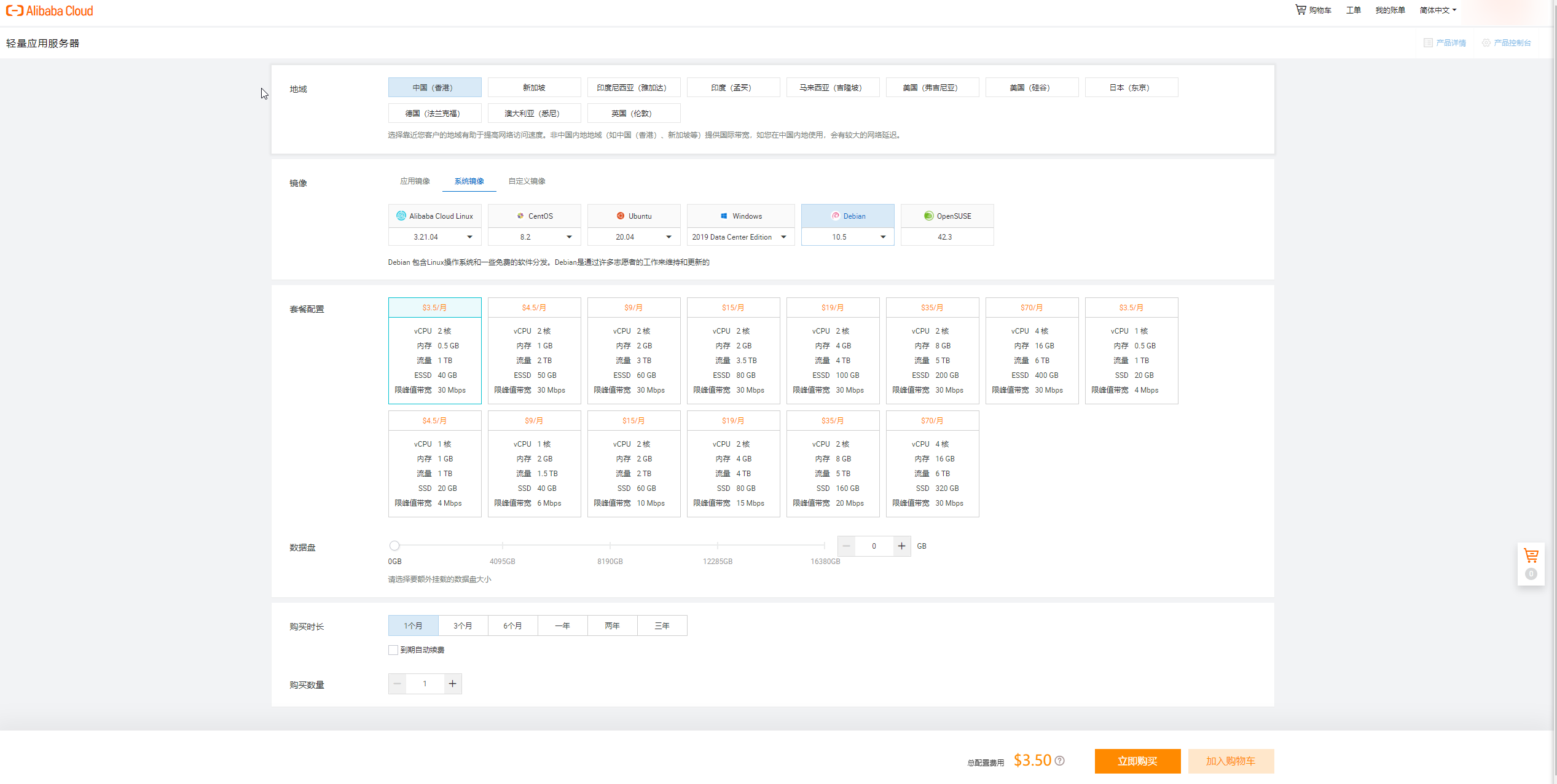
Task: Open Alibaba Cloud Linux version 3.21.04 dropdown
Action: click(x=434, y=237)
